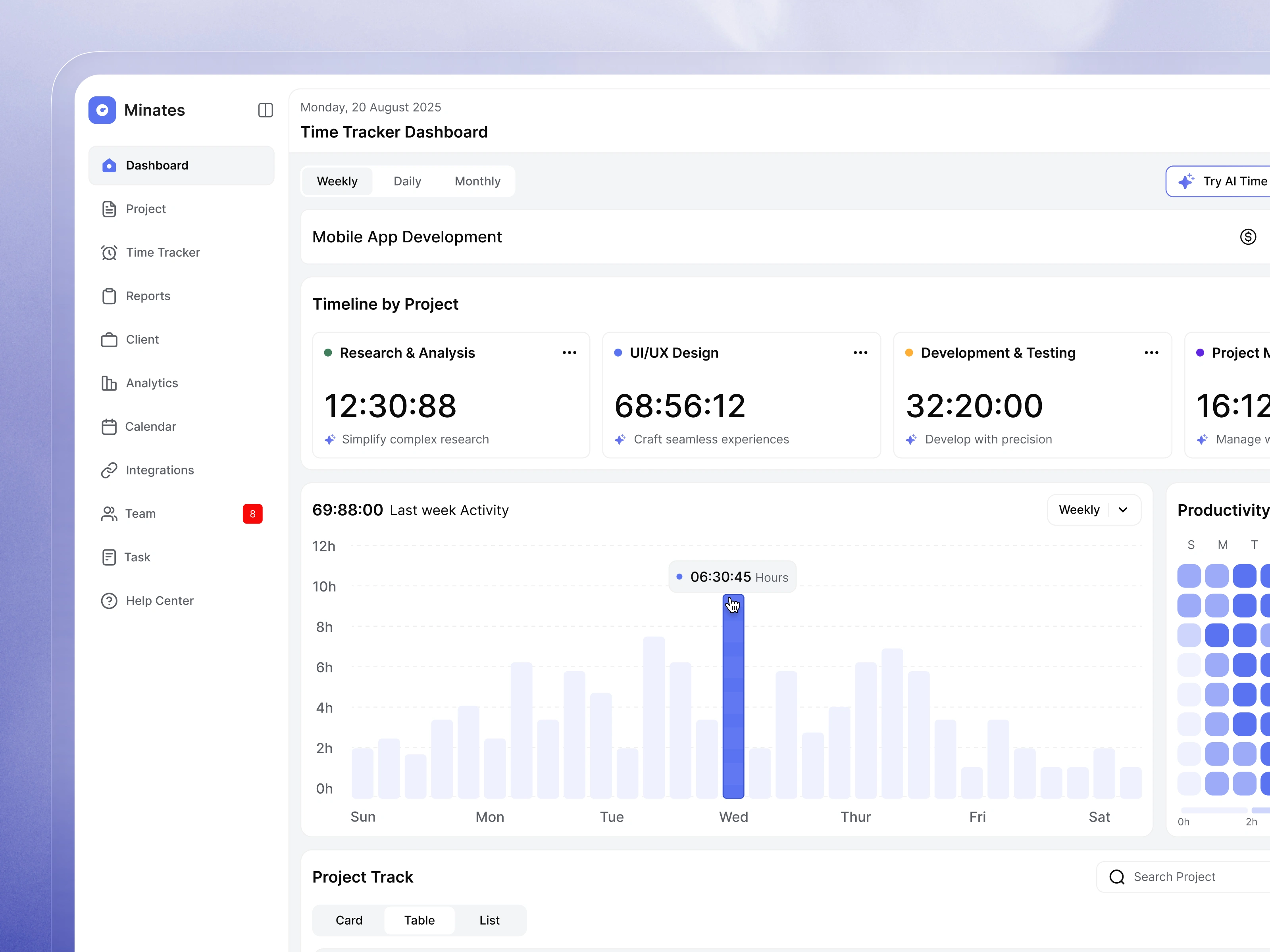Select Card view in Project Track
Image resolution: width=1270 pixels, height=952 pixels.
click(348, 920)
